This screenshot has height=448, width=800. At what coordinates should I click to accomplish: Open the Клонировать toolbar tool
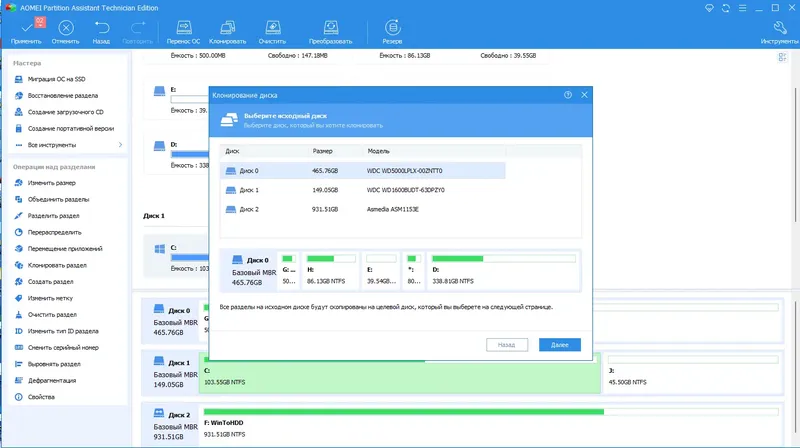228,32
